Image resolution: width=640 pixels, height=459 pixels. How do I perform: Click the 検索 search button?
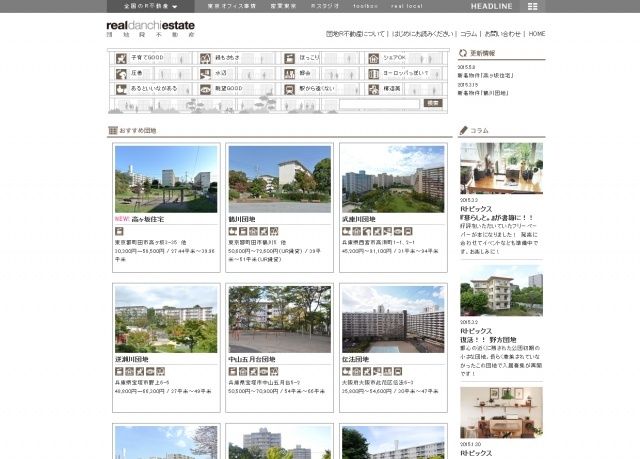432,103
